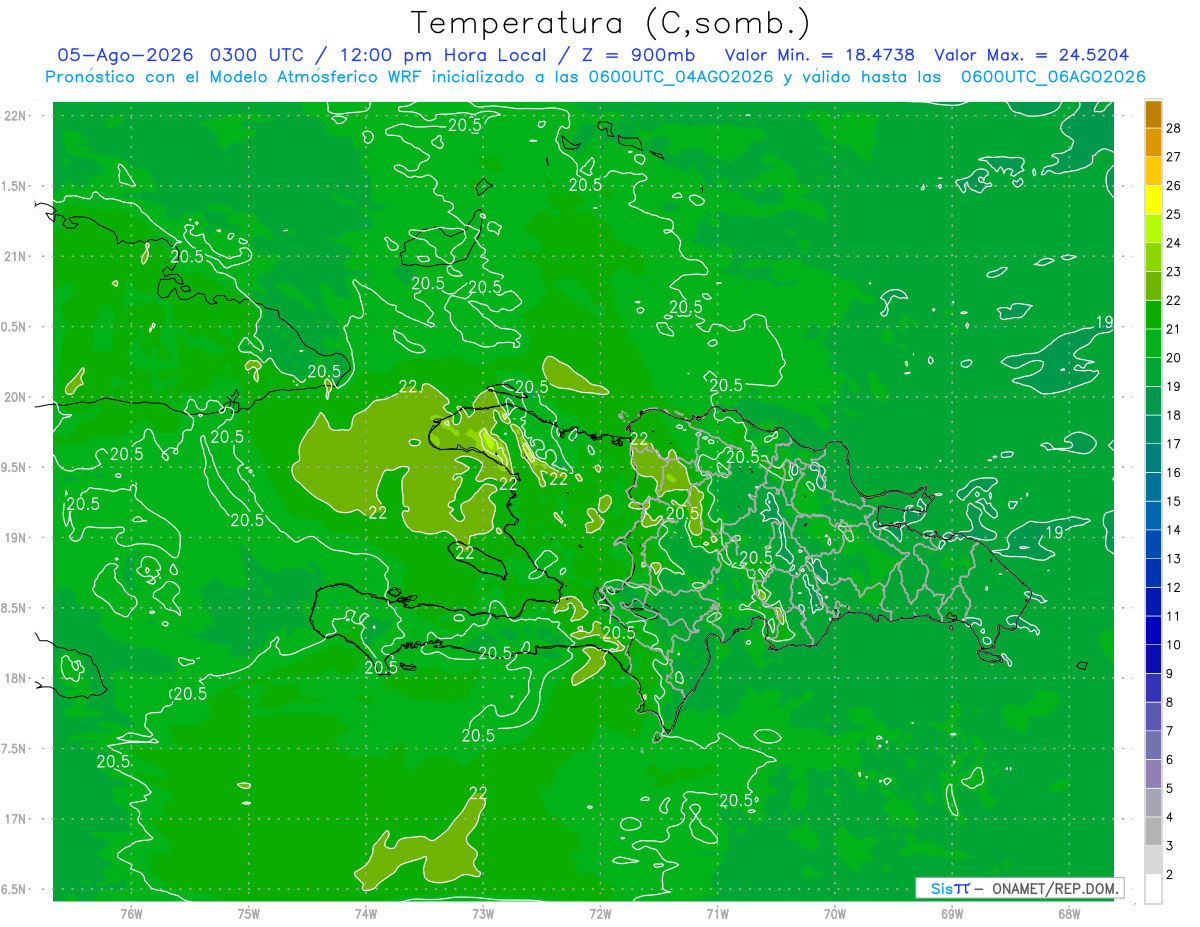
Task: Pick the white legend swatch below 2
Action: point(1153,889)
